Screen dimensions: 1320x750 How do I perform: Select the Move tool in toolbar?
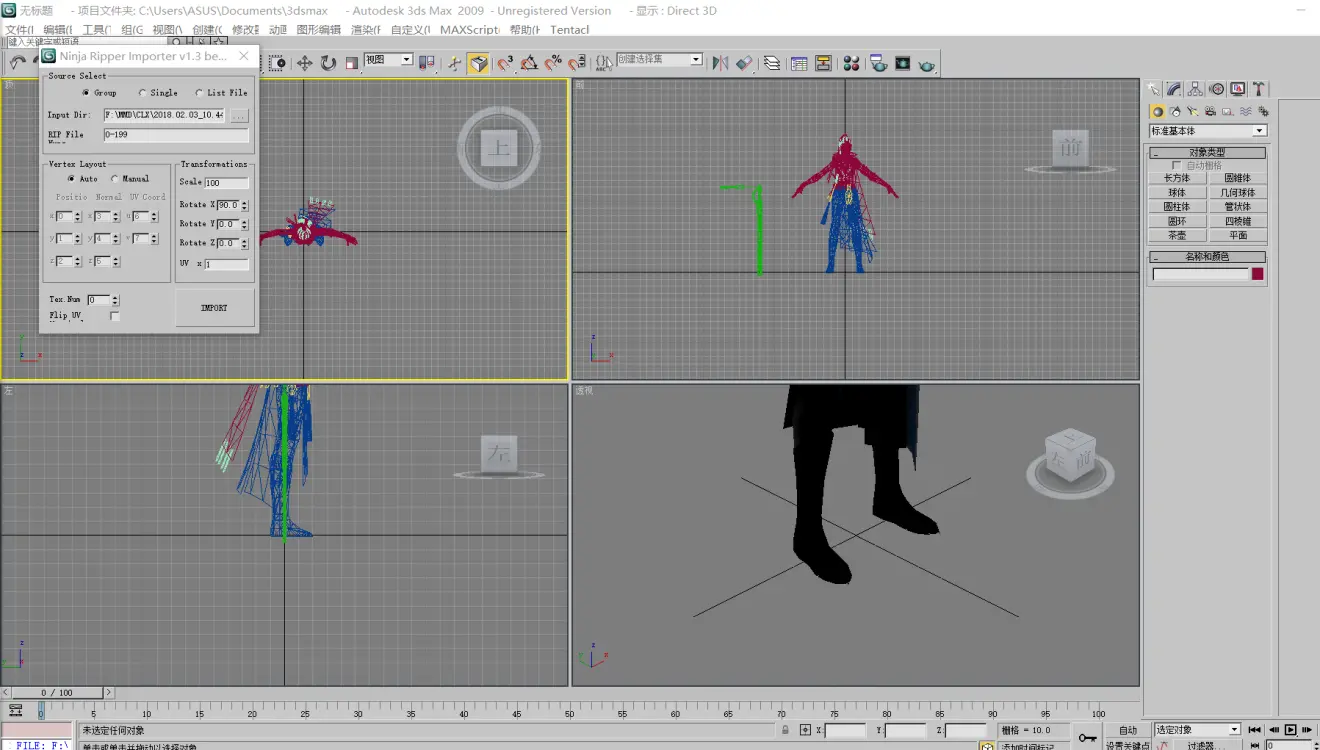click(x=304, y=63)
